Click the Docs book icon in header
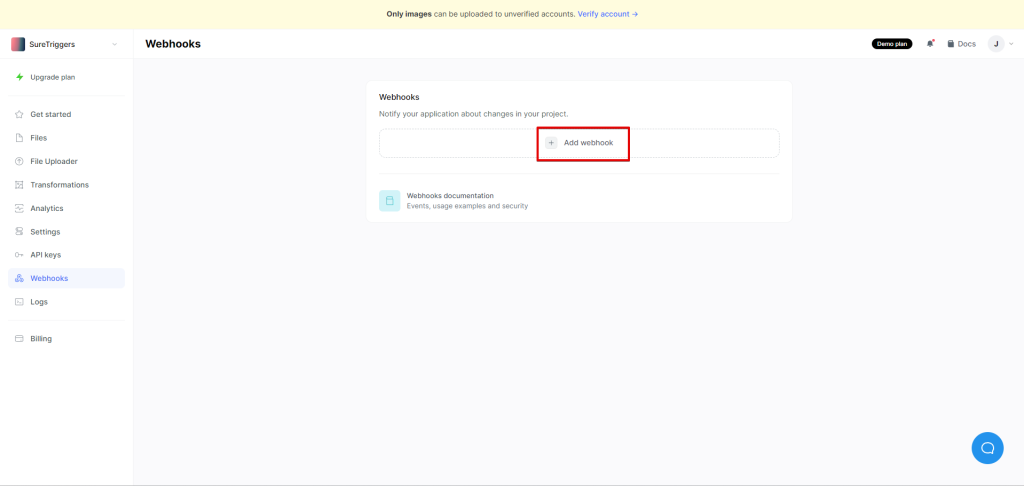Image resolution: width=1024 pixels, height=486 pixels. point(951,44)
